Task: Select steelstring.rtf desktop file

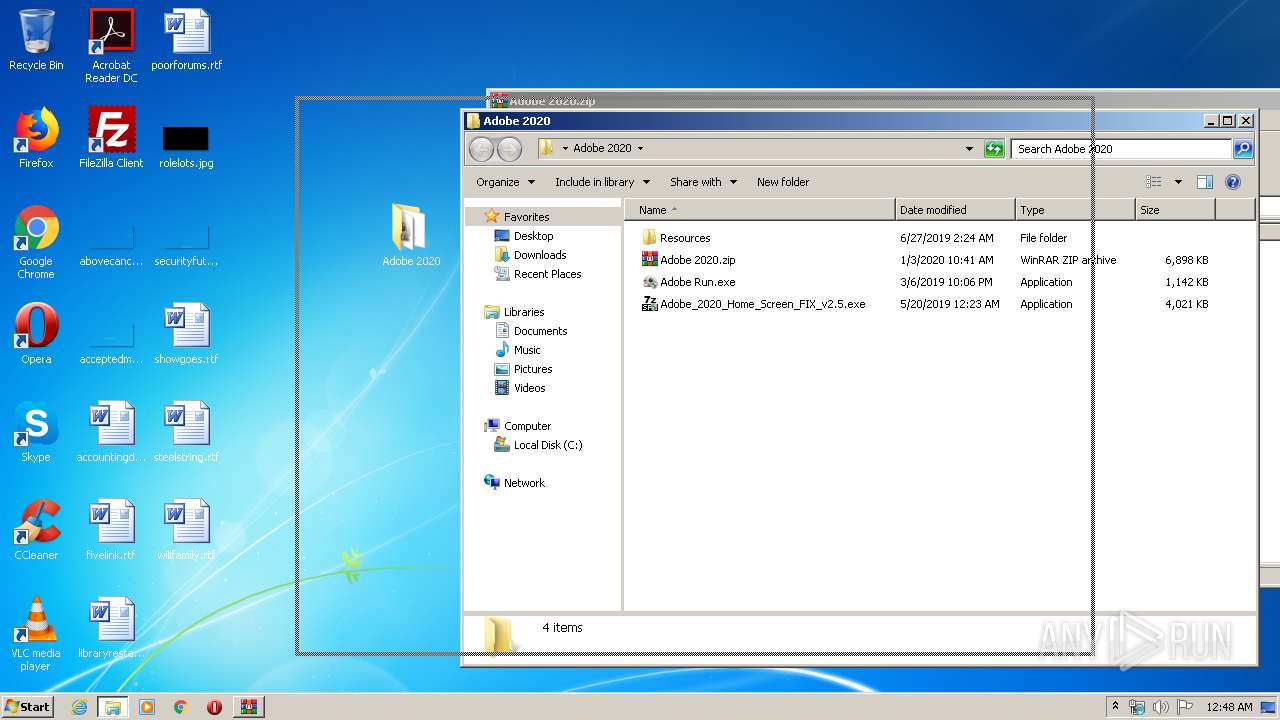Action: point(186,432)
